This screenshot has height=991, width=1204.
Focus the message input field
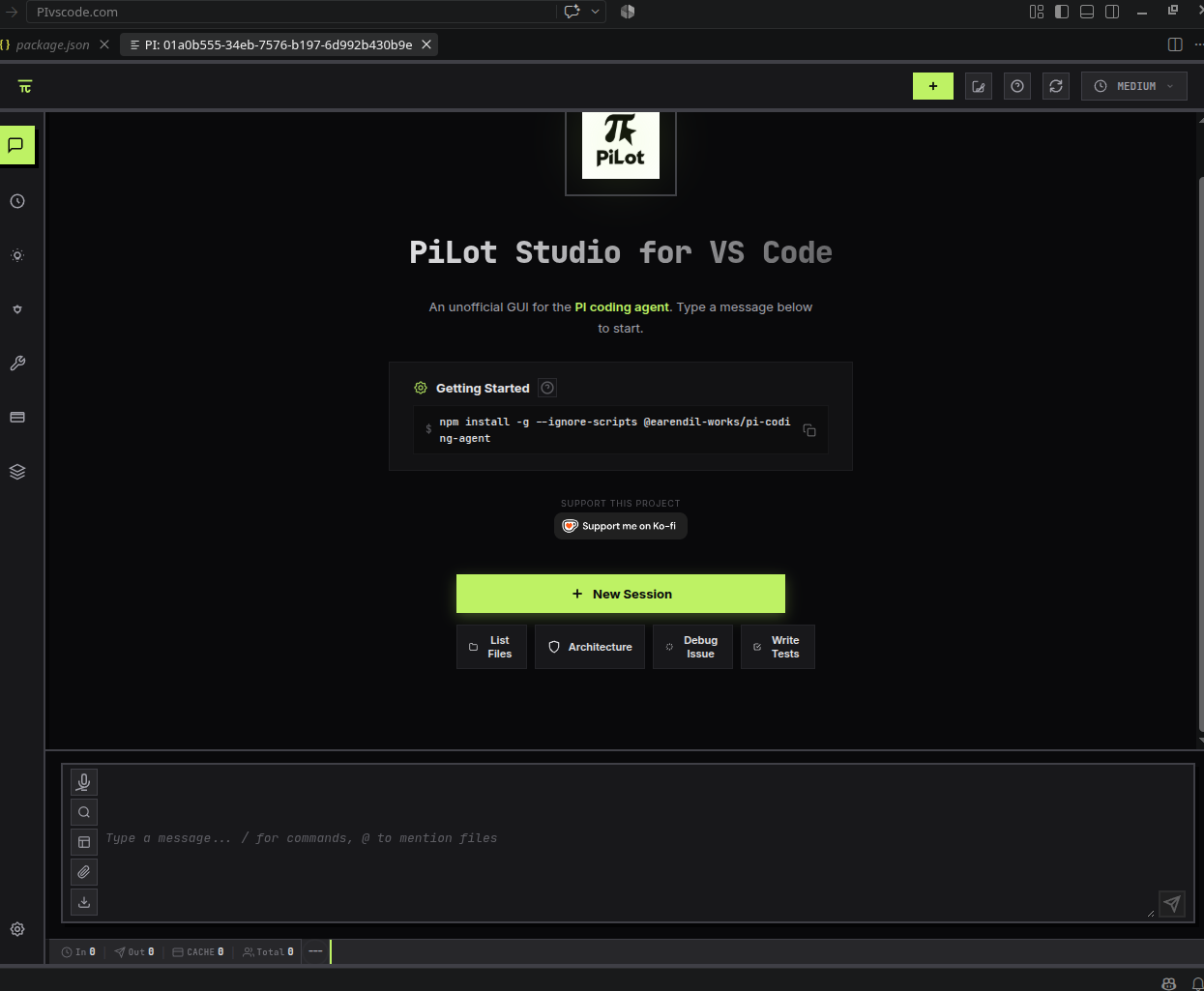point(629,838)
